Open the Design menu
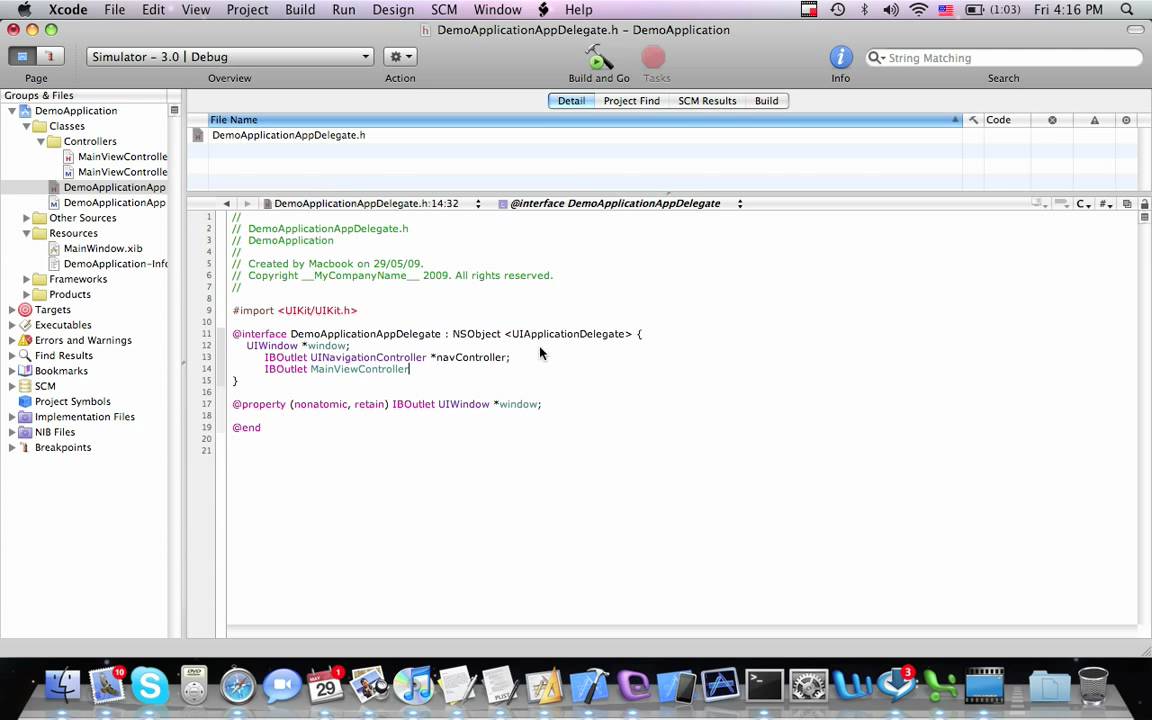The width and height of the screenshot is (1152, 720). (x=393, y=10)
